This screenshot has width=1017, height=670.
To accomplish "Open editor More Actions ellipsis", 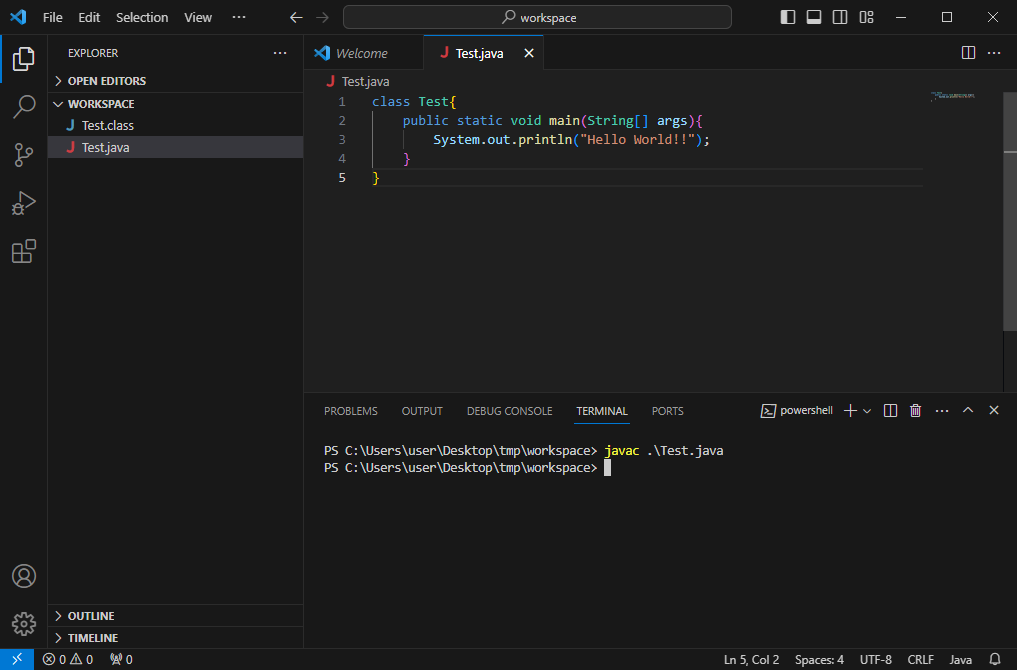I will pyautogui.click(x=994, y=53).
